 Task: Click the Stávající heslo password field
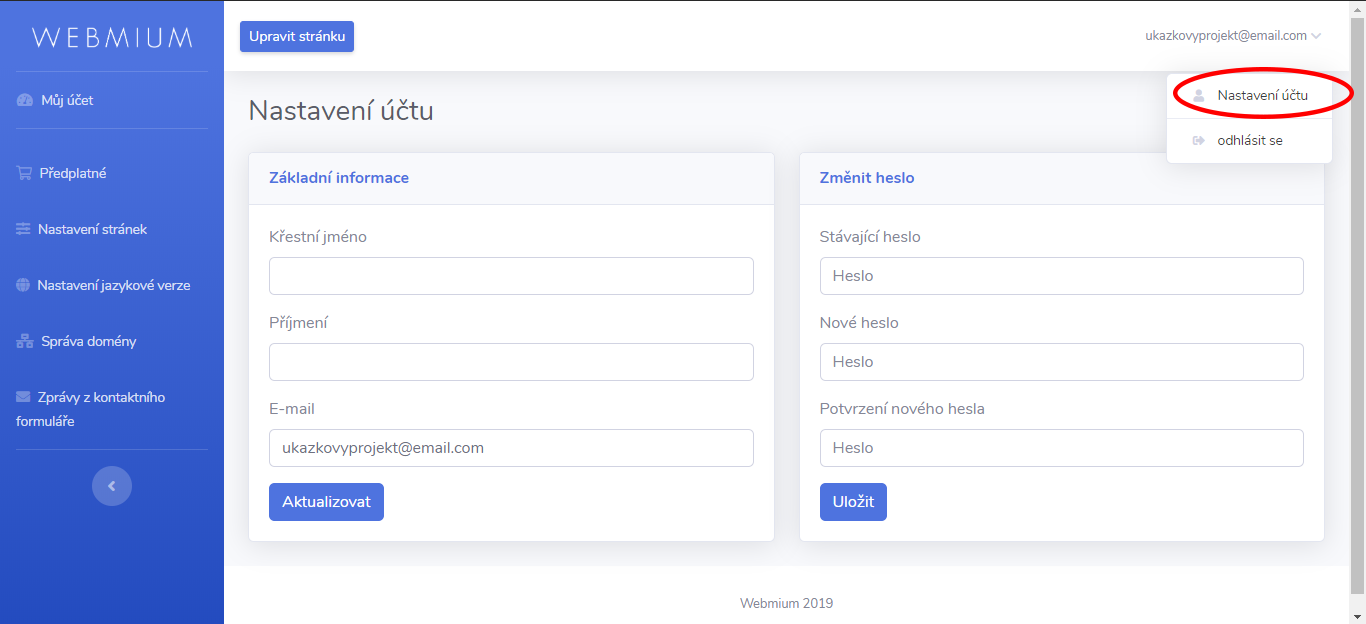coord(1061,276)
